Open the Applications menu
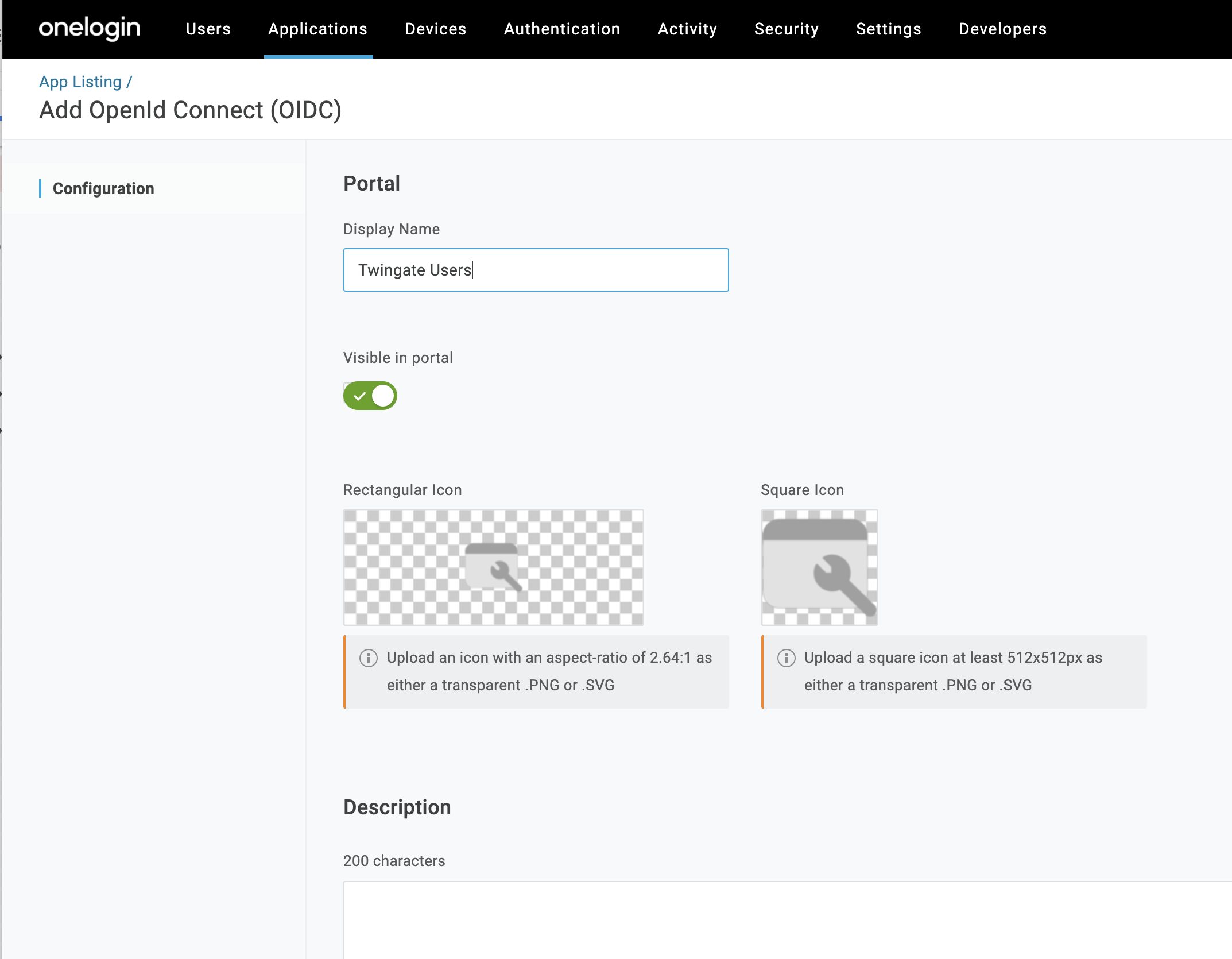This screenshot has height=959, width=1232. point(318,29)
